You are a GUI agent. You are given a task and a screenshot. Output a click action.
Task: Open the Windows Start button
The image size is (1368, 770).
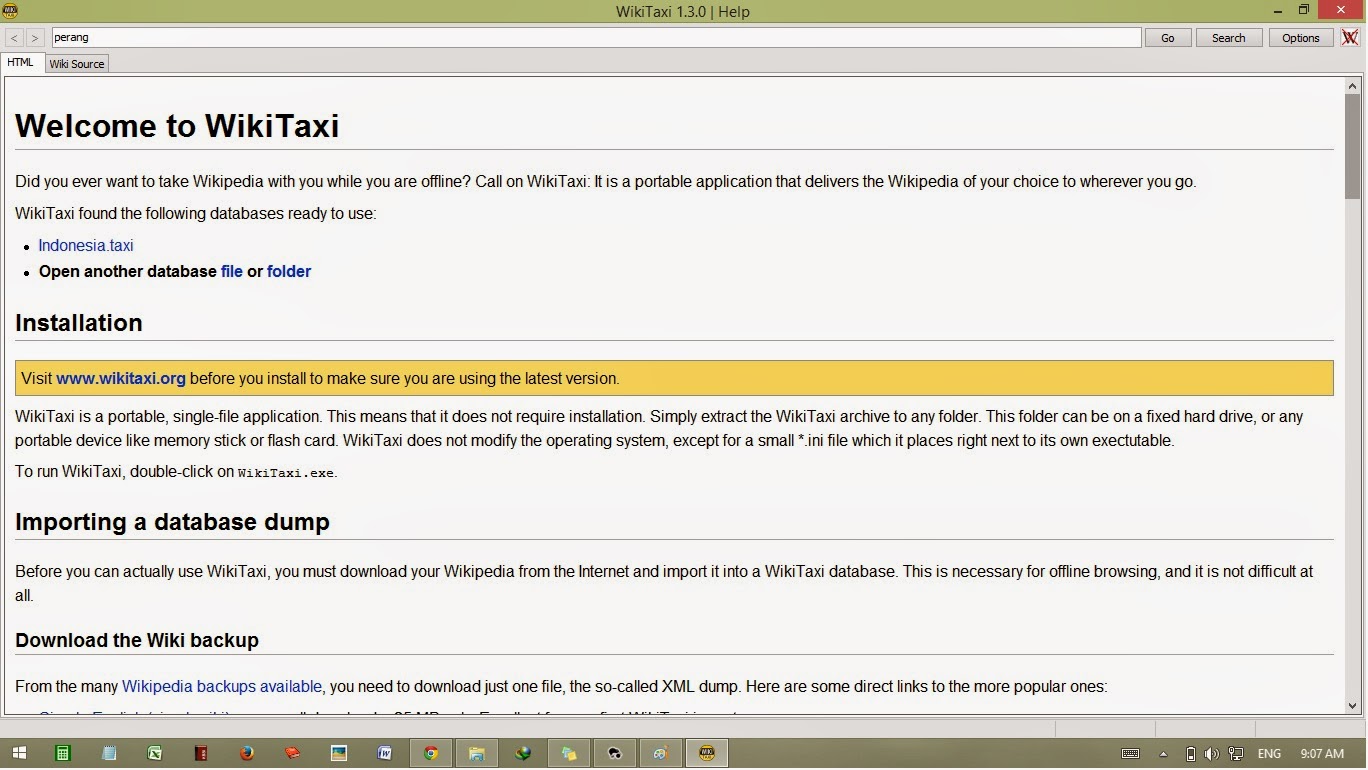click(19, 753)
